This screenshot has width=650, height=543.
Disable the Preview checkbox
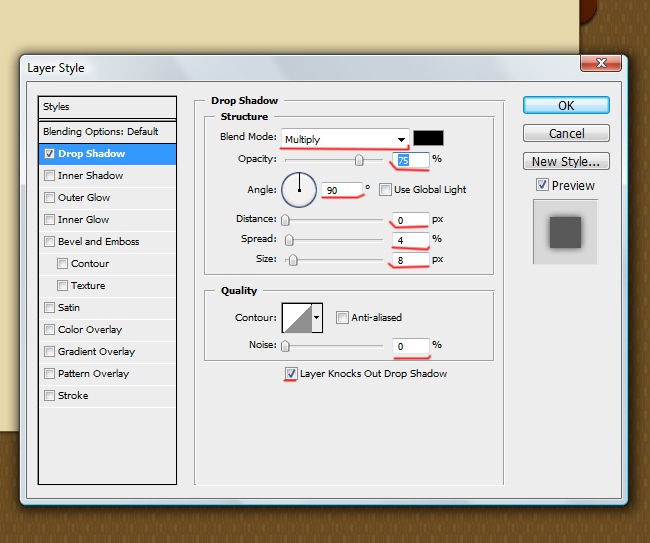click(x=542, y=185)
